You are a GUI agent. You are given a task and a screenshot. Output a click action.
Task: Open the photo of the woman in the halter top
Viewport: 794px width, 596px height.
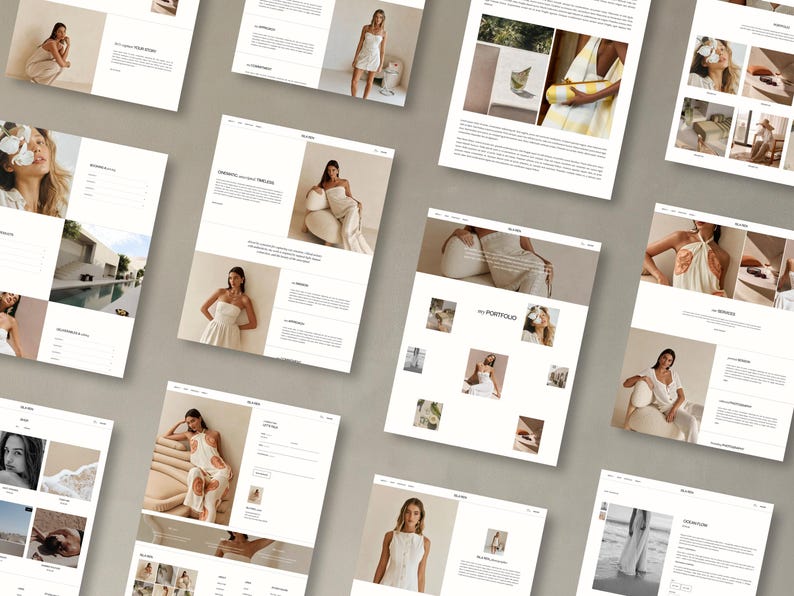(x=693, y=256)
